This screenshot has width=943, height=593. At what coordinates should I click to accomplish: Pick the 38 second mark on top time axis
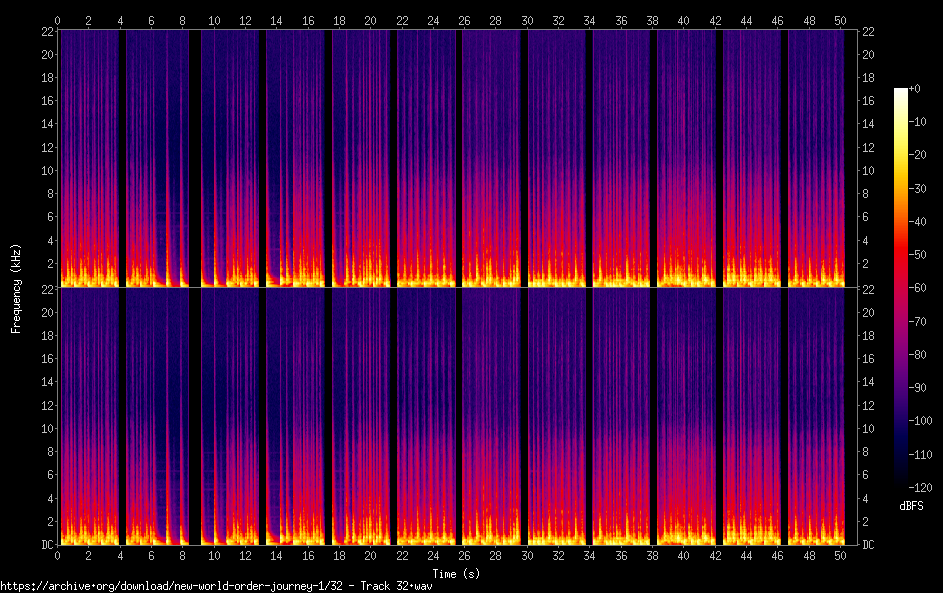coord(651,20)
